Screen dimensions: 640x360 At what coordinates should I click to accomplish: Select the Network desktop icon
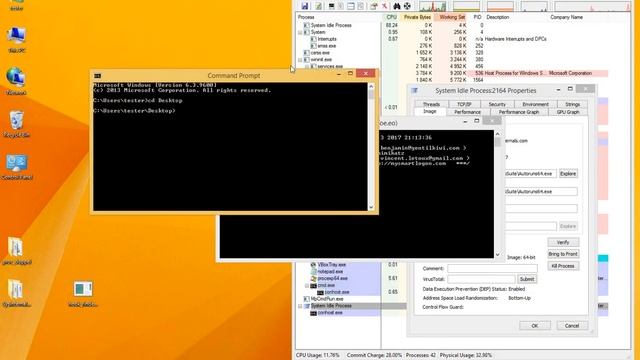[16, 82]
